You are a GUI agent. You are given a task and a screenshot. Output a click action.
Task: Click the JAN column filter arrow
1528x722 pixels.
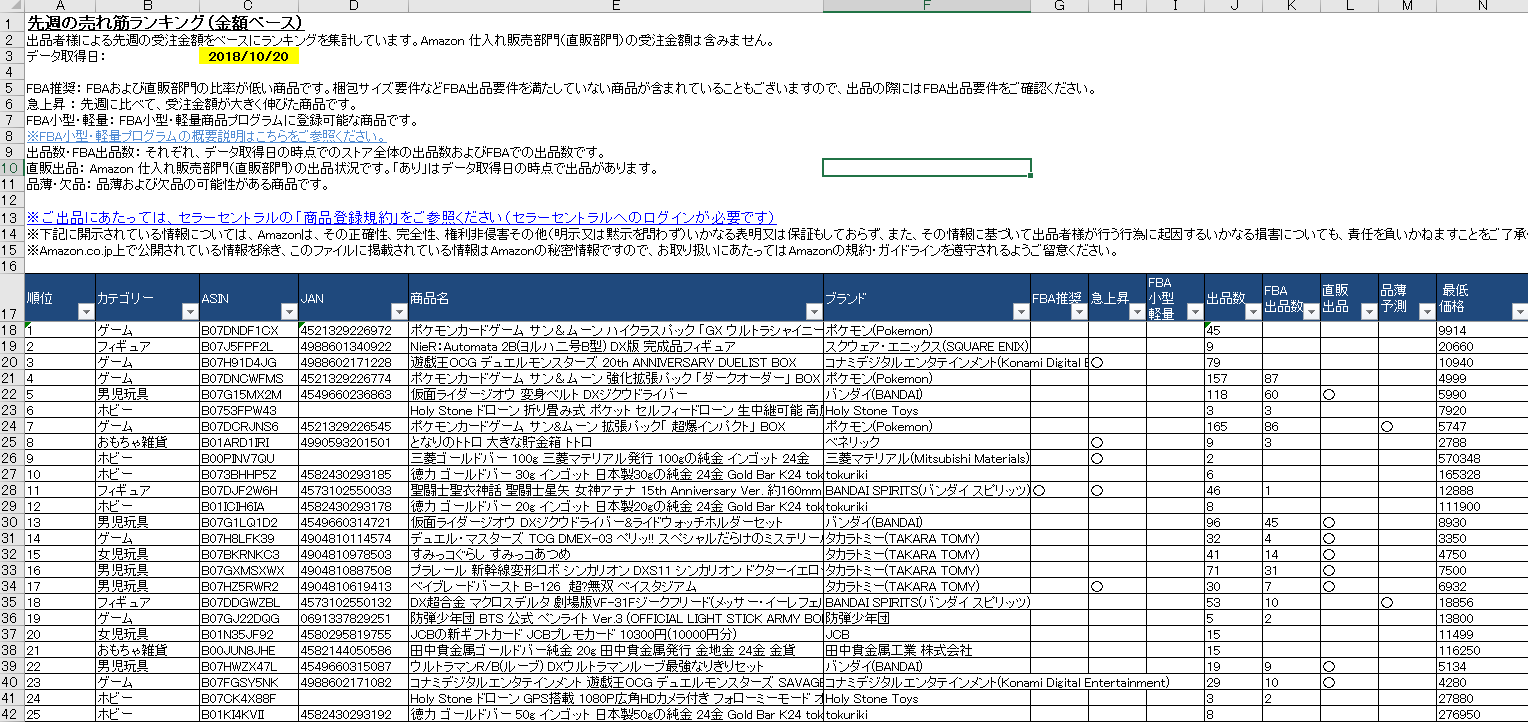397,312
